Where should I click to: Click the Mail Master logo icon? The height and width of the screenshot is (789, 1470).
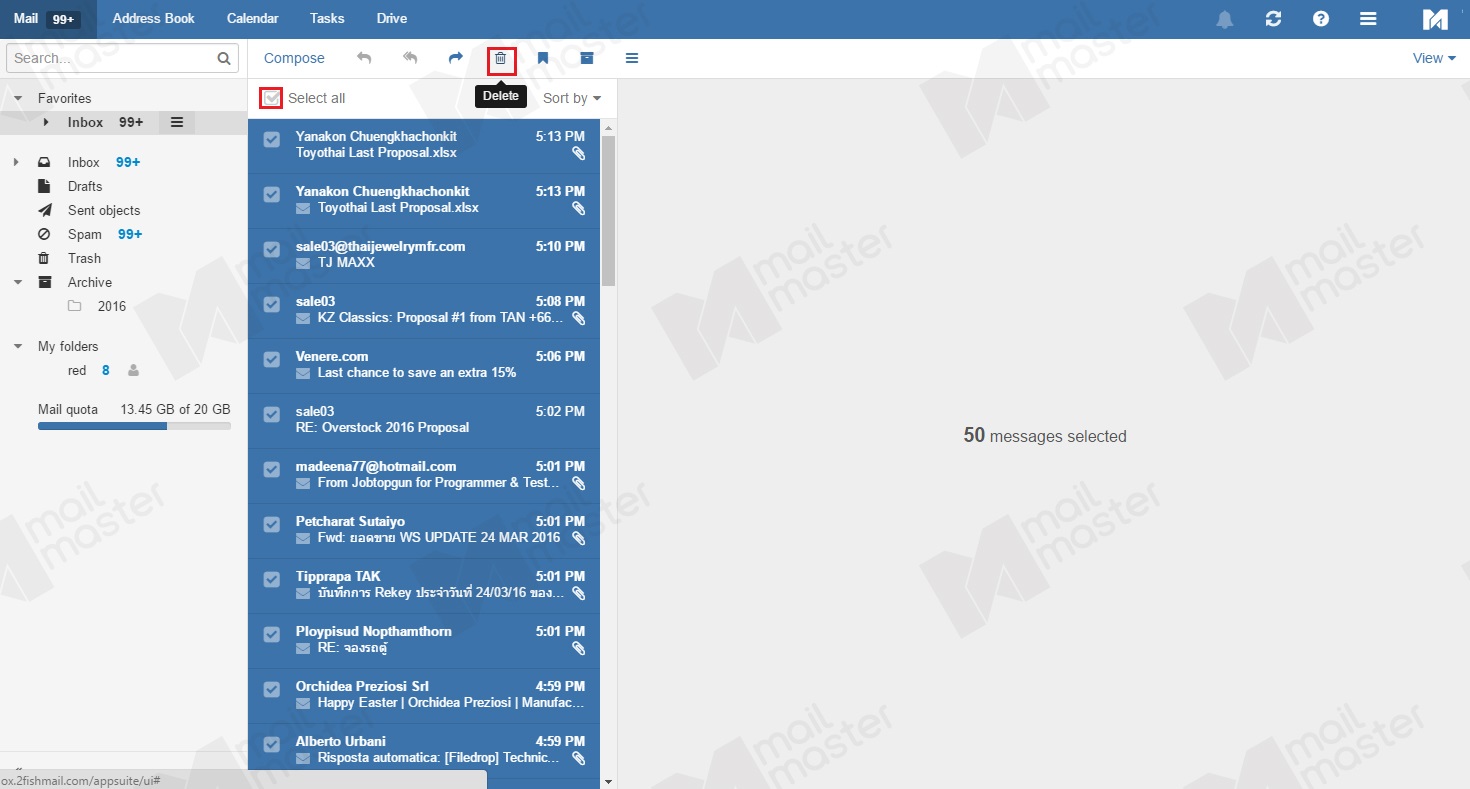pos(1435,19)
